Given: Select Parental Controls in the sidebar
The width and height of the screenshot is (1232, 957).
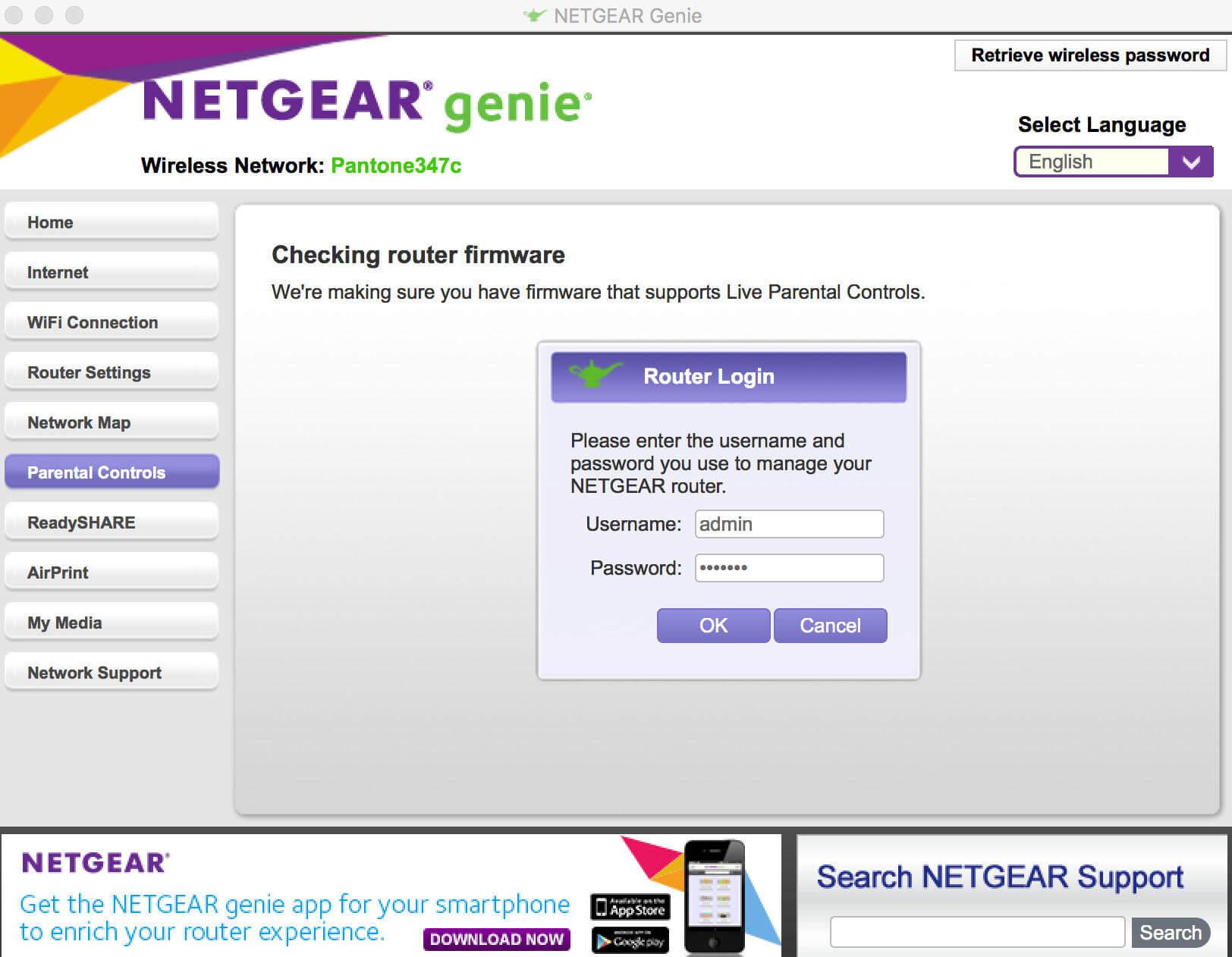Looking at the screenshot, I should pyautogui.click(x=111, y=472).
